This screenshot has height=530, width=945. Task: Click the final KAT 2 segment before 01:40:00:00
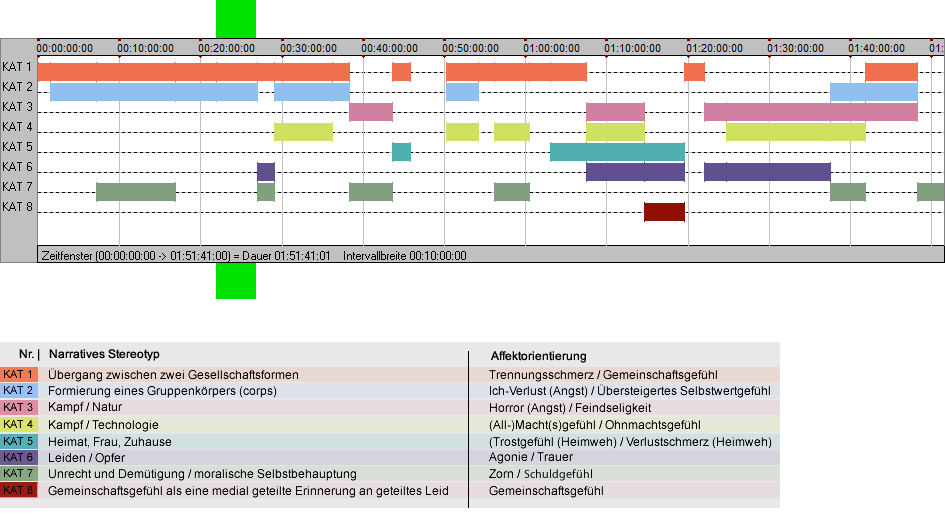point(874,92)
